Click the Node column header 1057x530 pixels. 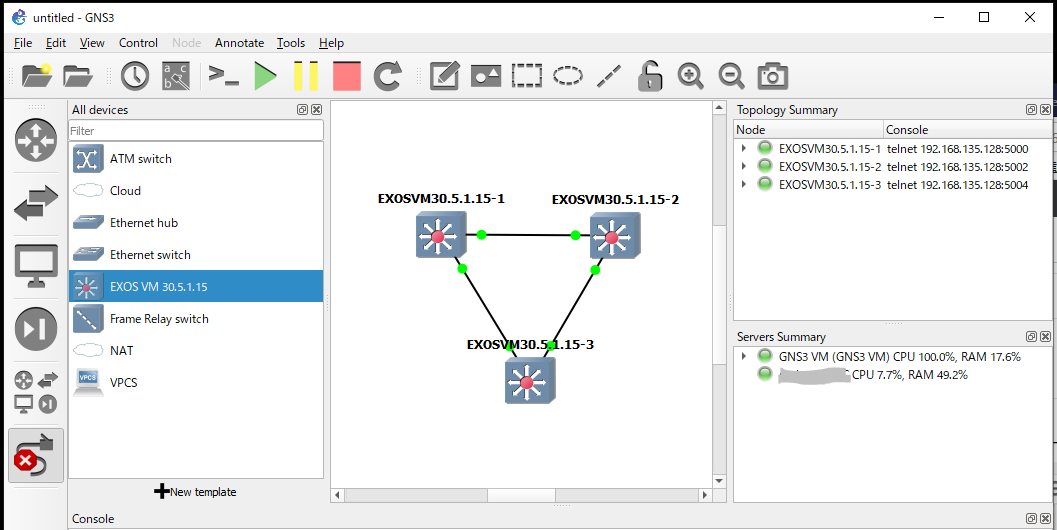tap(809, 129)
